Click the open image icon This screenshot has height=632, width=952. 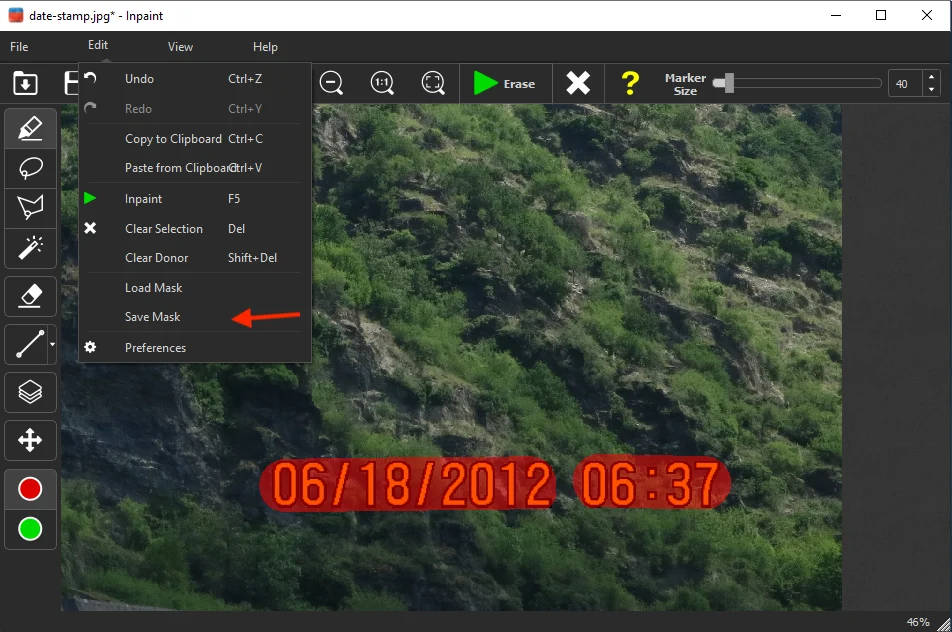[x=26, y=83]
